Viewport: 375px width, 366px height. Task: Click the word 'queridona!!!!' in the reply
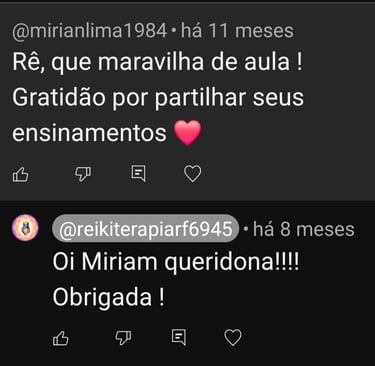pyautogui.click(x=232, y=262)
